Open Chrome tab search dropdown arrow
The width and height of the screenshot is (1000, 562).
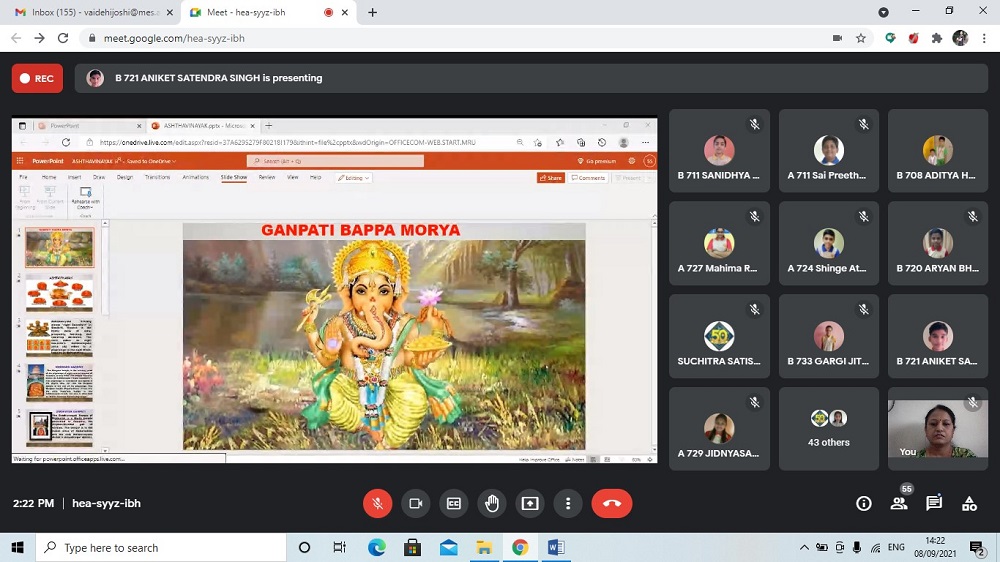click(883, 12)
